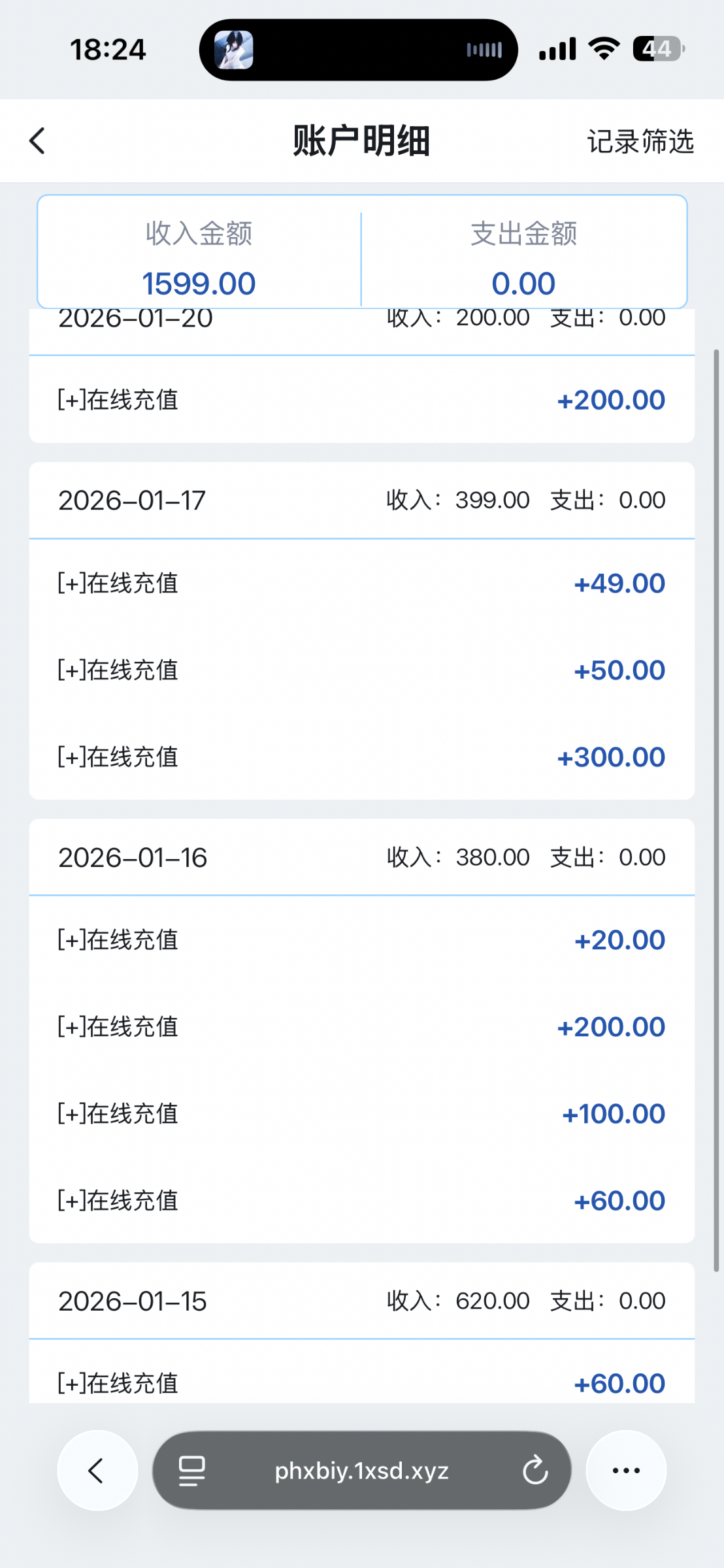Open the +300.00 在线充值 record
The width and height of the screenshot is (724, 1568).
361,757
